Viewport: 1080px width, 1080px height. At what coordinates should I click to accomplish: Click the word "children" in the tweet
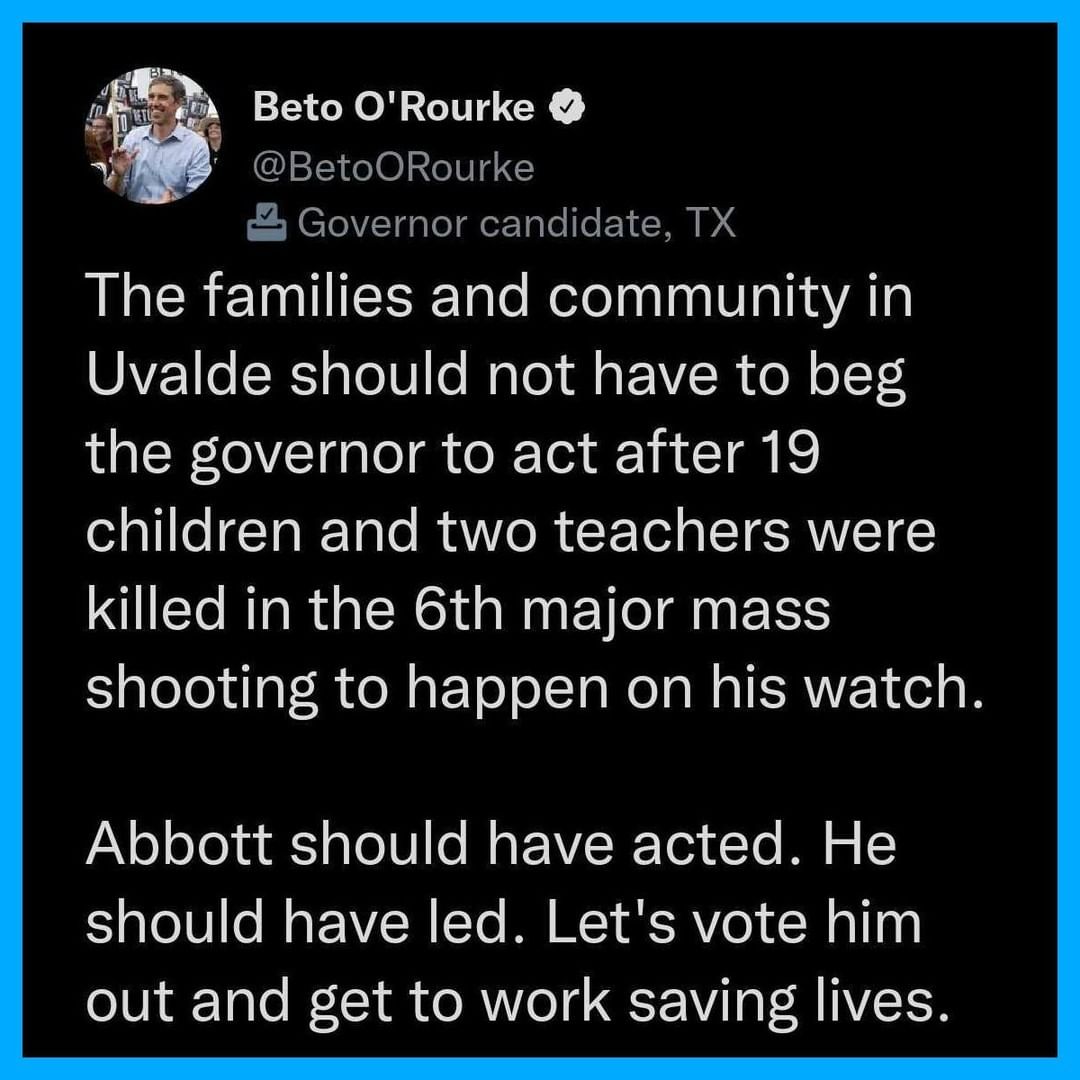[194, 532]
